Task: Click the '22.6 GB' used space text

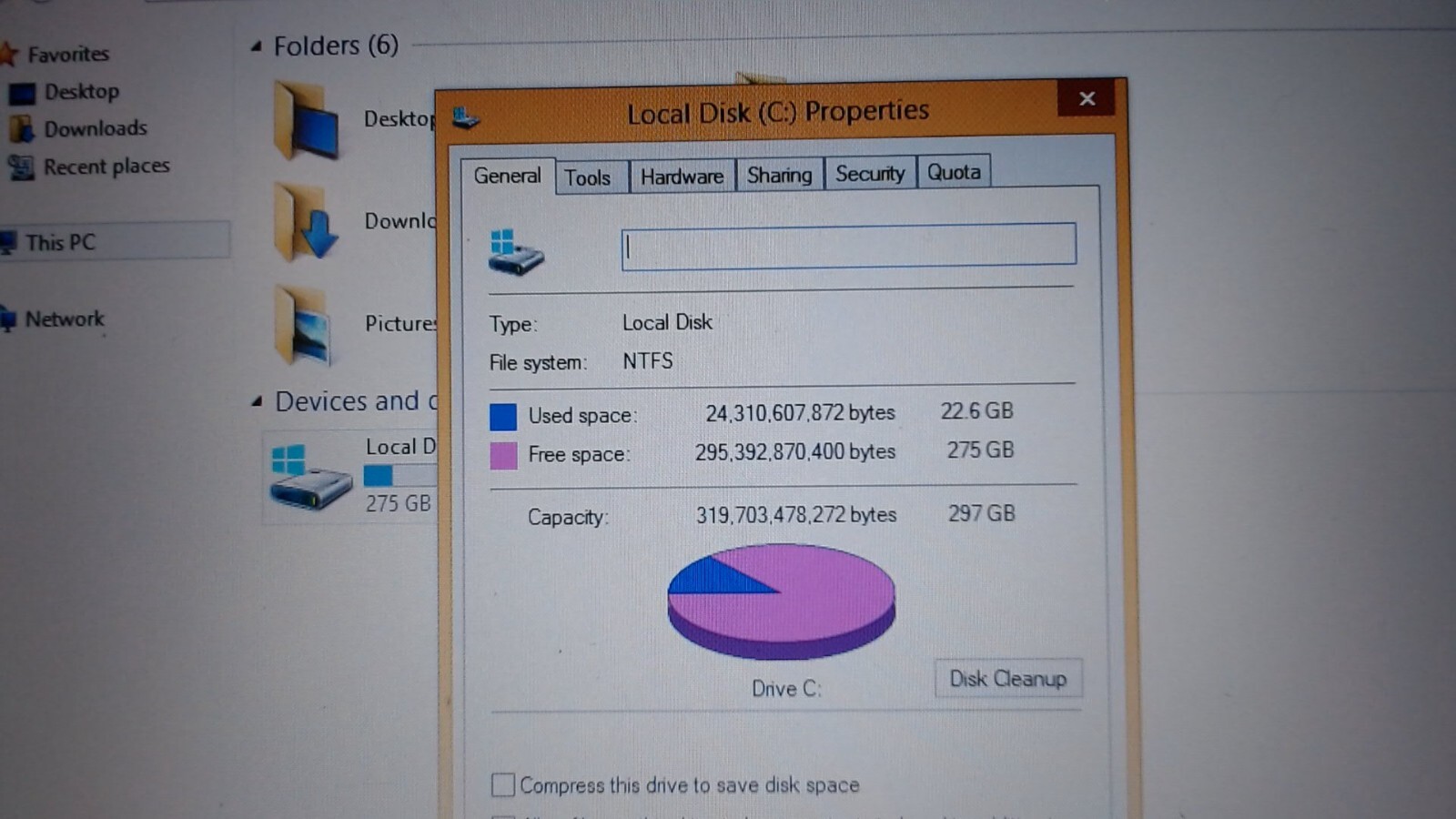Action: pyautogui.click(x=976, y=411)
